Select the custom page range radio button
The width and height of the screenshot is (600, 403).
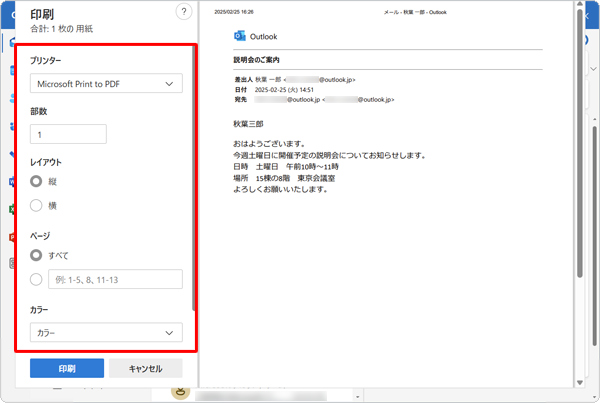tap(36, 279)
